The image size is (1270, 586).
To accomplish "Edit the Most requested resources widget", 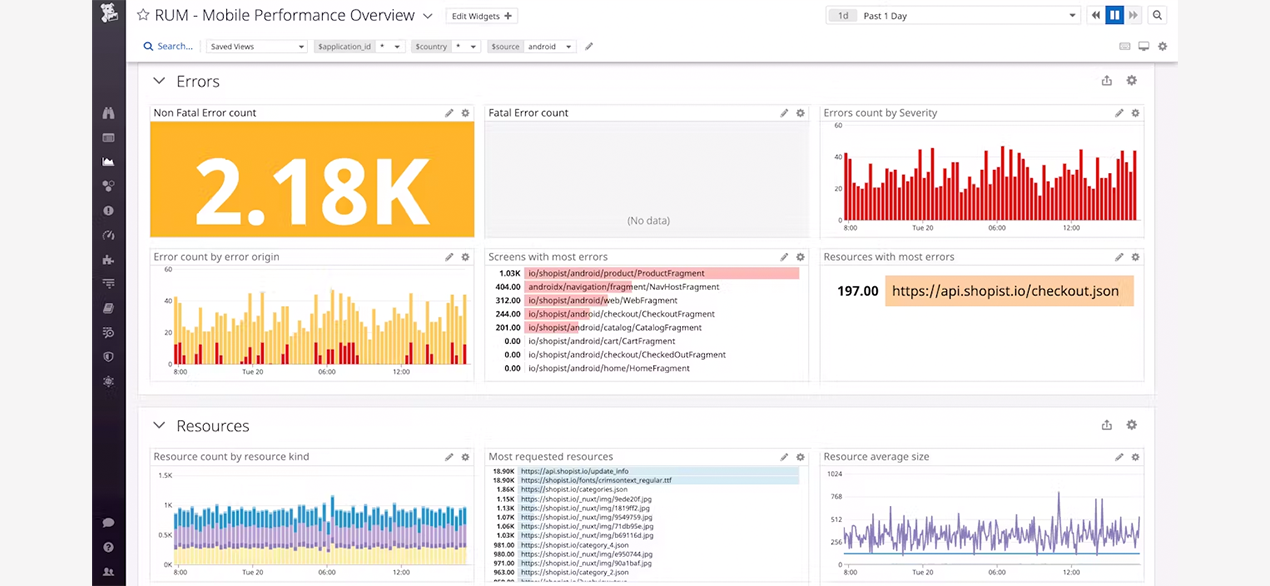I will (x=785, y=457).
